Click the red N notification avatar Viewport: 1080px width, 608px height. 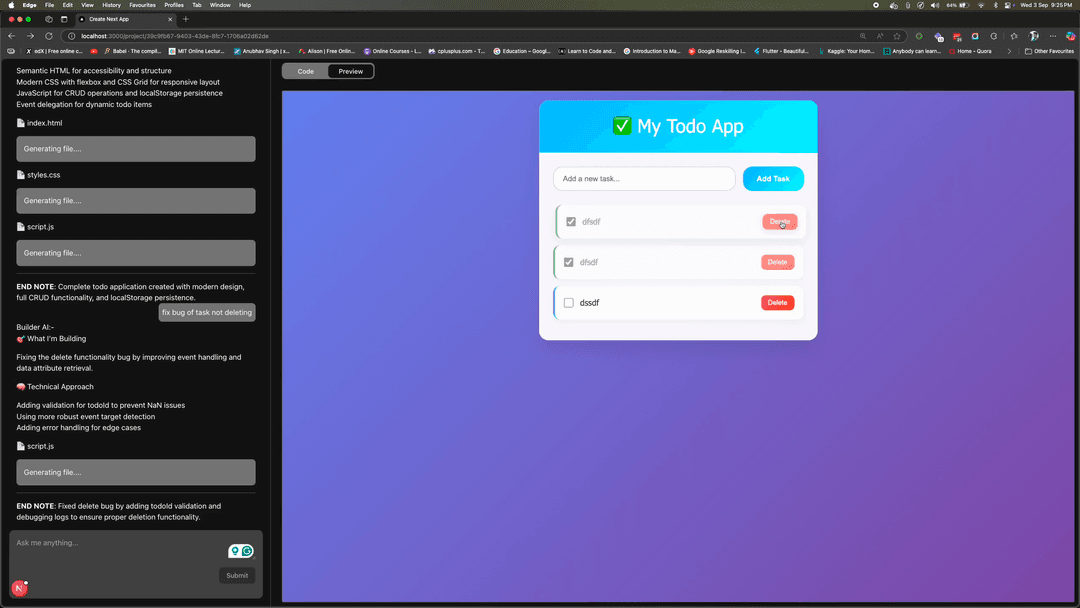(18, 587)
